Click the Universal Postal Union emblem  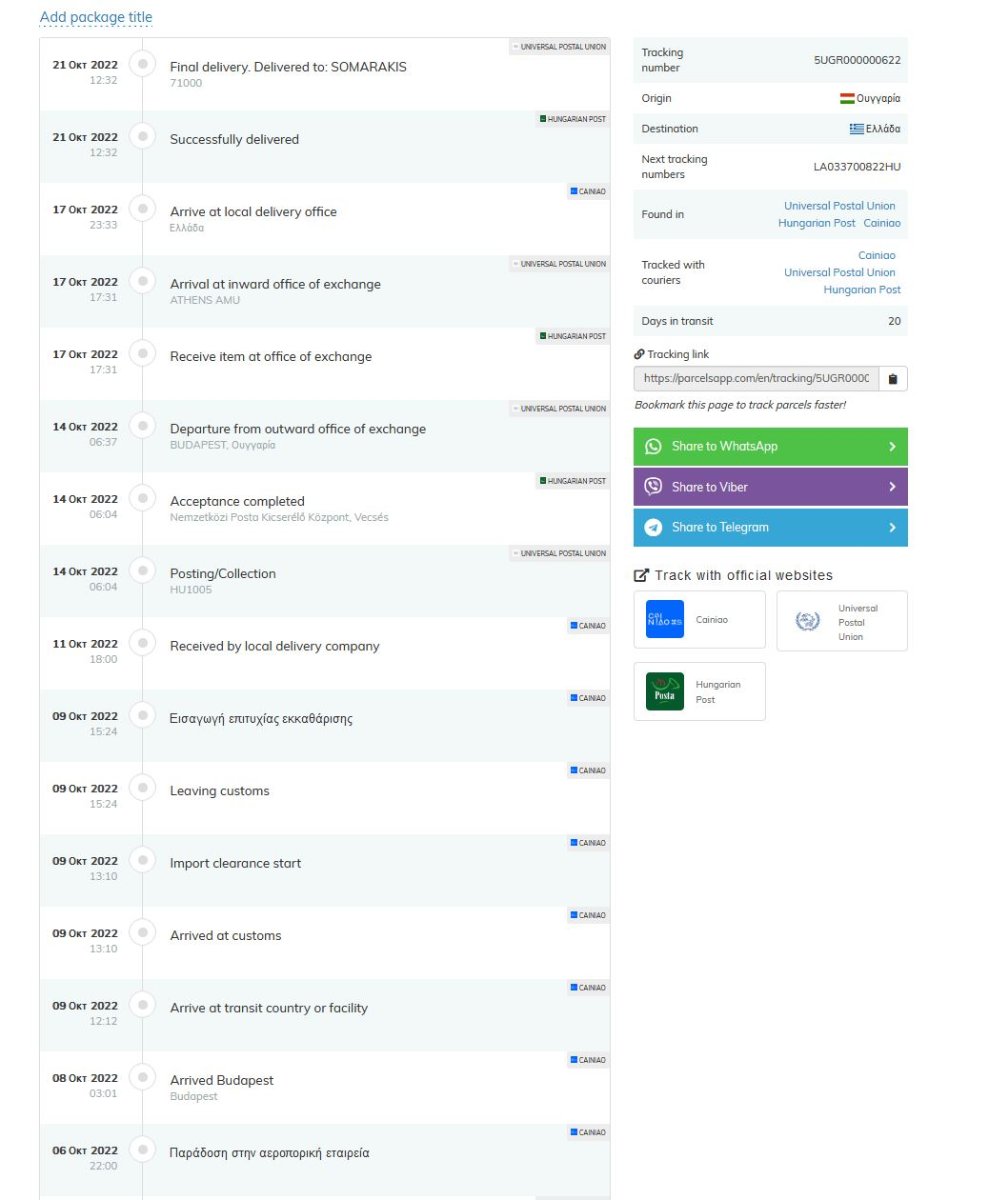pos(807,621)
